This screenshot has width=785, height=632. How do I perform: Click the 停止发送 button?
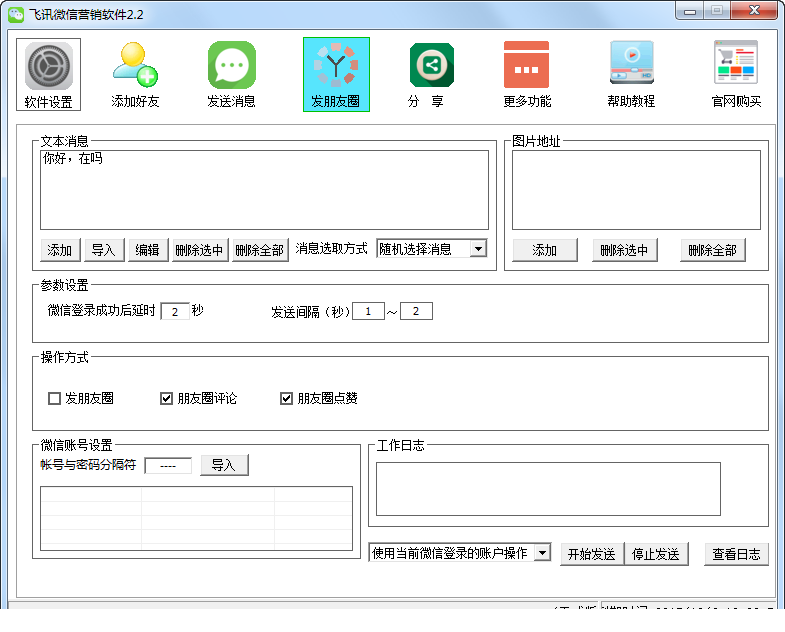coord(656,554)
